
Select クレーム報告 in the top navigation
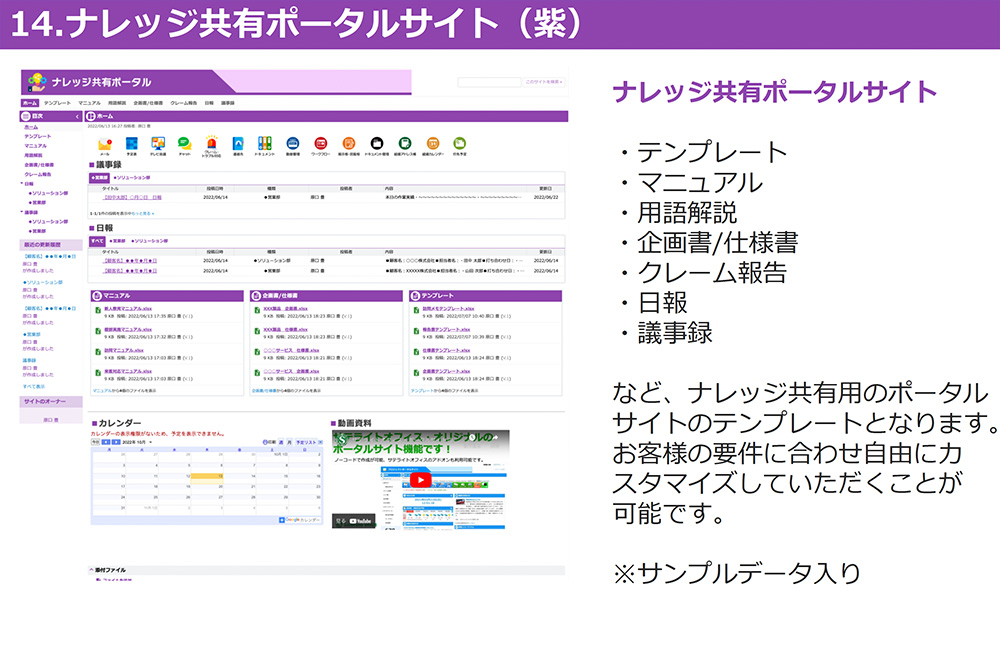(x=184, y=103)
